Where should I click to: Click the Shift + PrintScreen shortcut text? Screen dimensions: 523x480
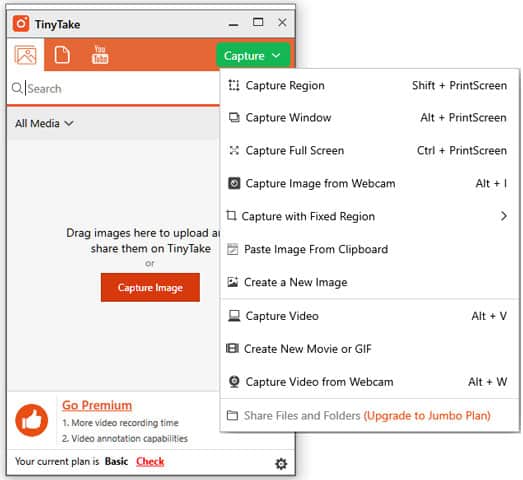click(459, 85)
